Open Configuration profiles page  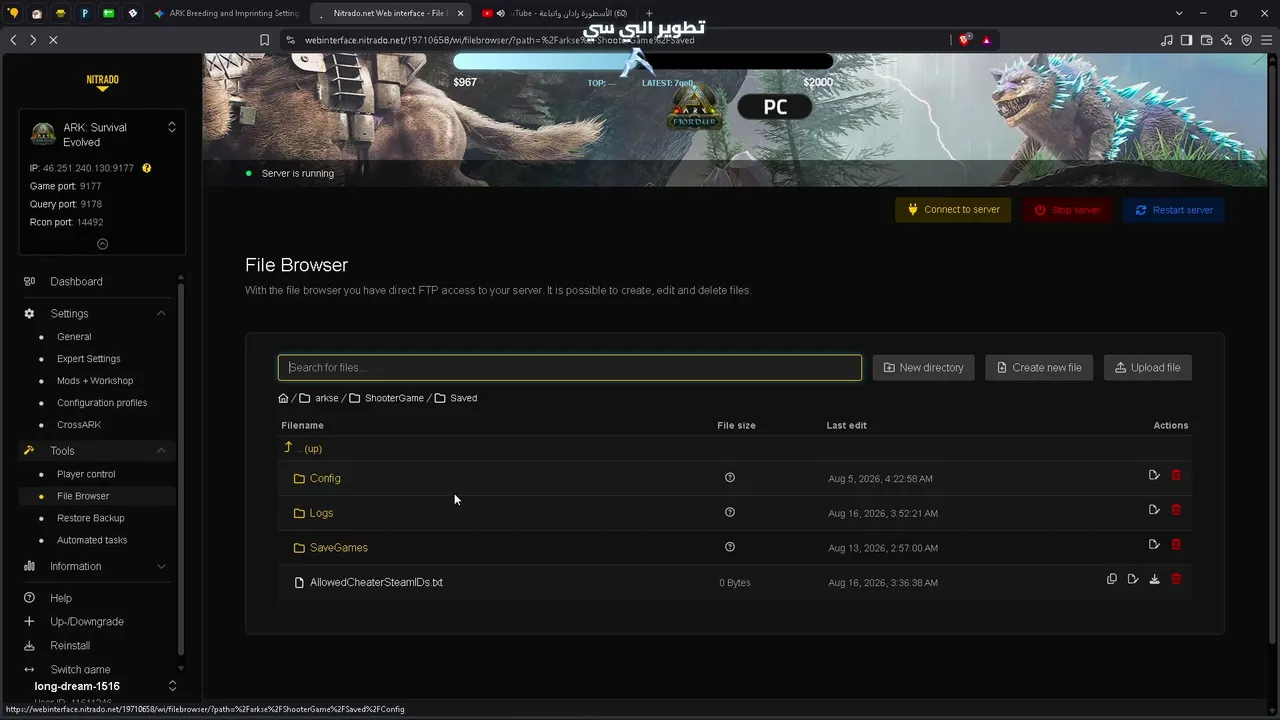tap(102, 403)
